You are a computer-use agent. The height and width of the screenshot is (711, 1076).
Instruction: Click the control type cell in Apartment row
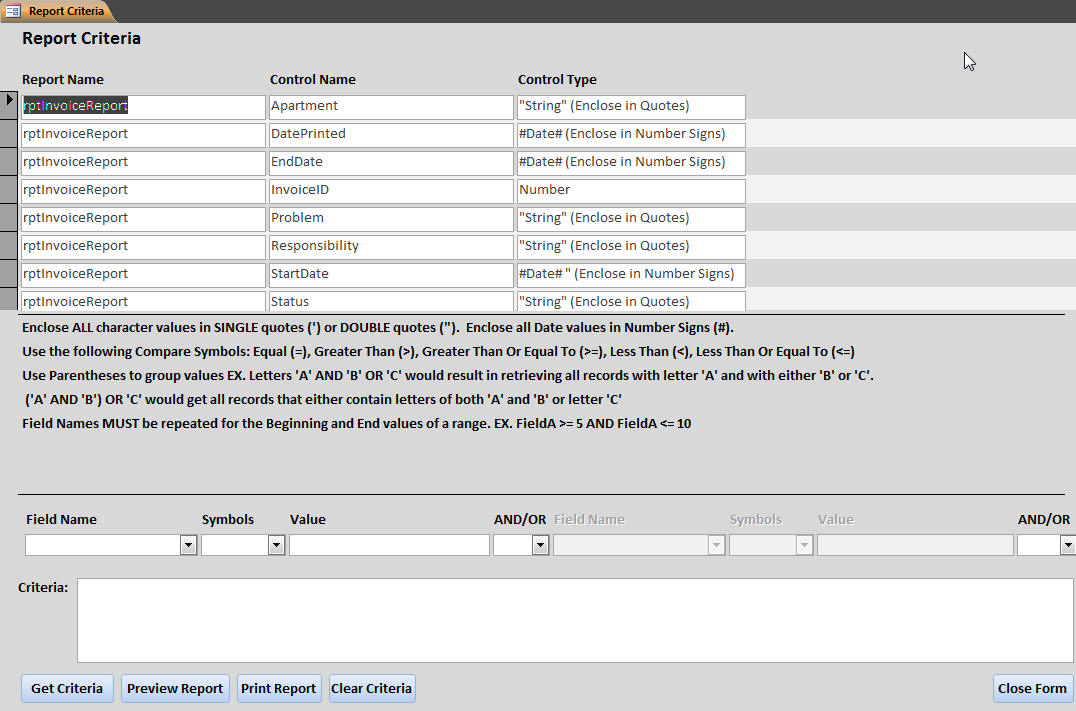631,107
